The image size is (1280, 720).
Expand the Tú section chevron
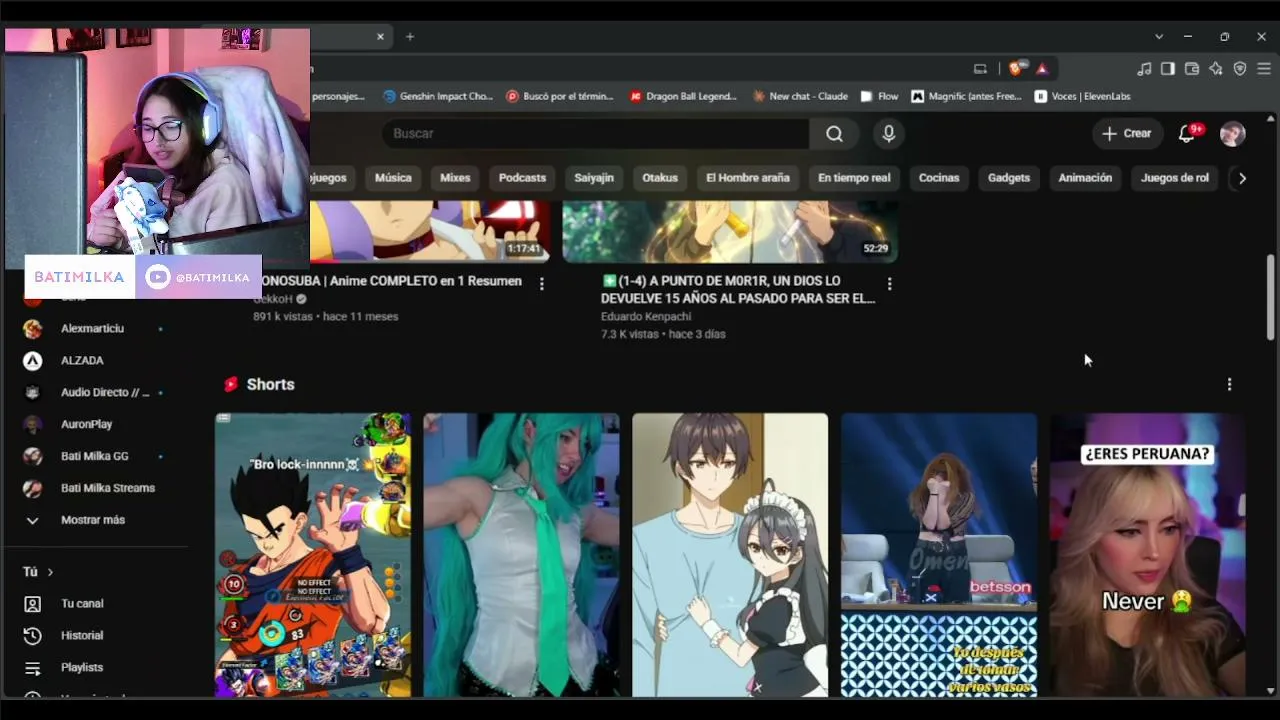(50, 572)
